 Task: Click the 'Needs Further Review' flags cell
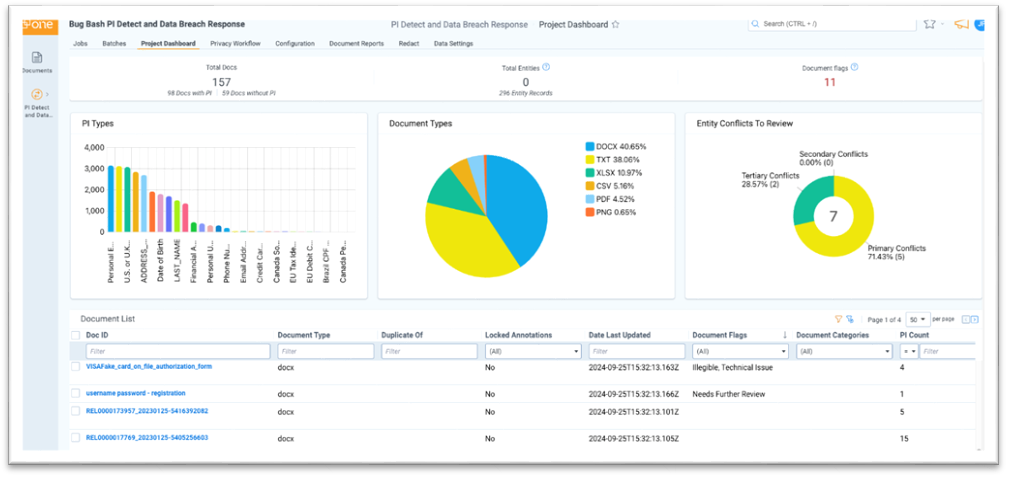(728, 394)
